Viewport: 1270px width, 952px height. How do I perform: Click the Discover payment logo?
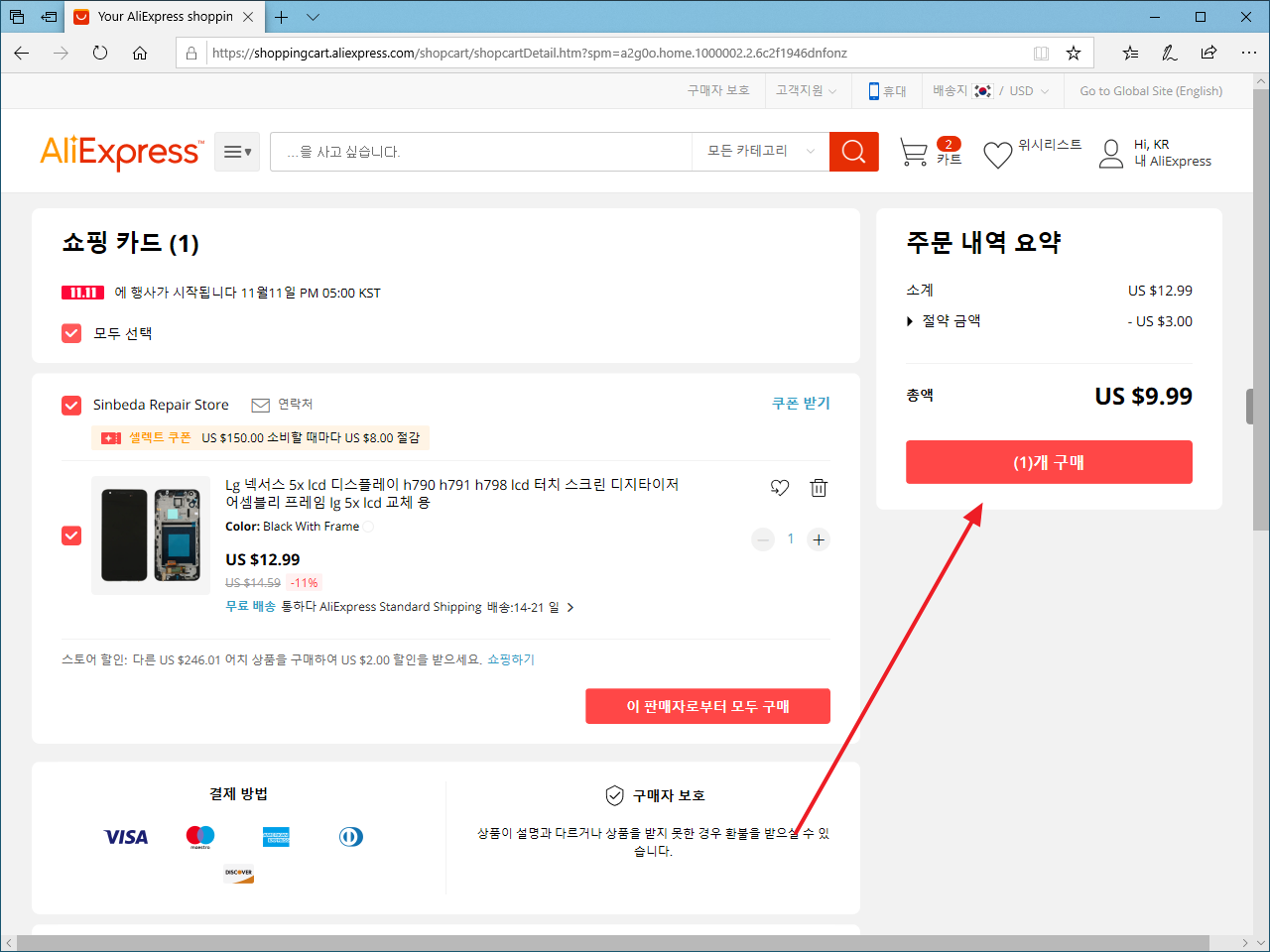point(238,874)
